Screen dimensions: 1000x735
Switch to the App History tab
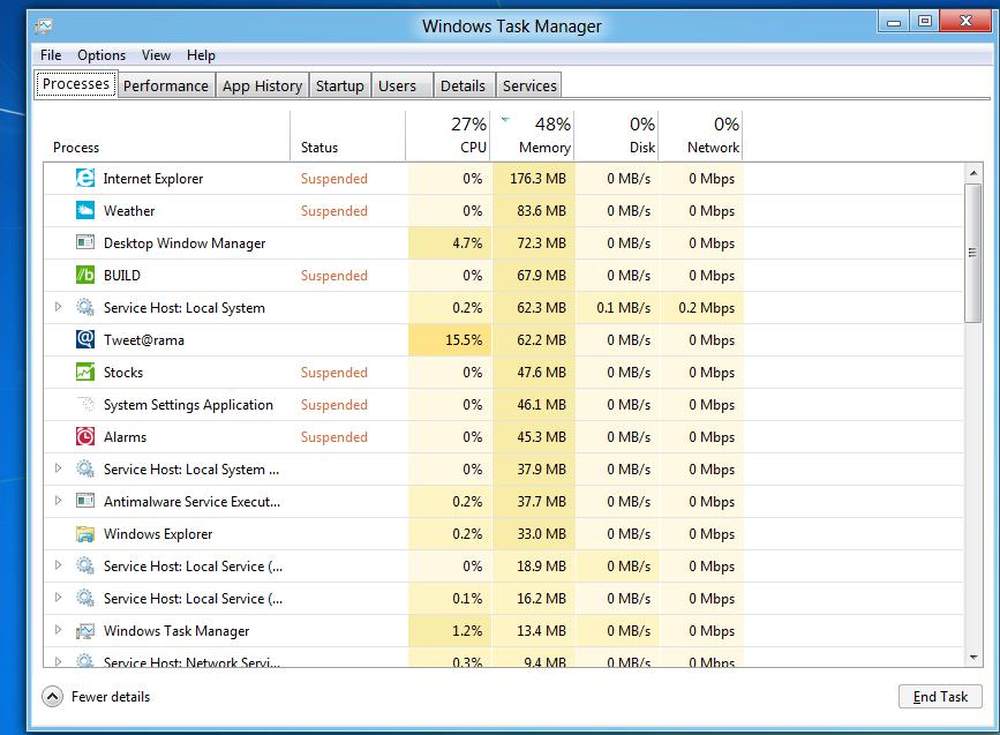(262, 85)
